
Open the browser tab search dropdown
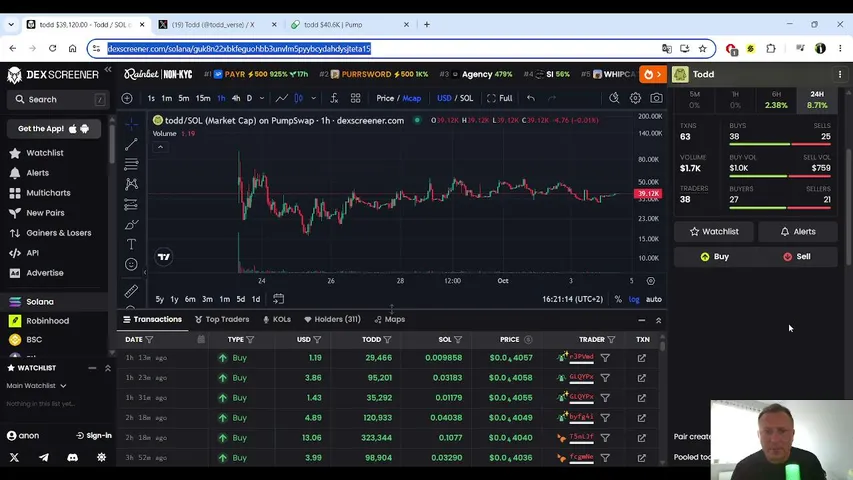[11, 24]
